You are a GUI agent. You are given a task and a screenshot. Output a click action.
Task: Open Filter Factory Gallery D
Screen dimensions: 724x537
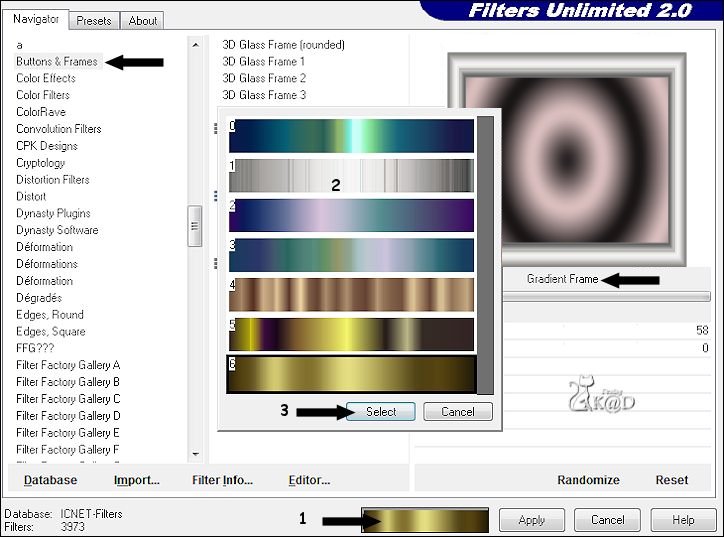pos(68,416)
